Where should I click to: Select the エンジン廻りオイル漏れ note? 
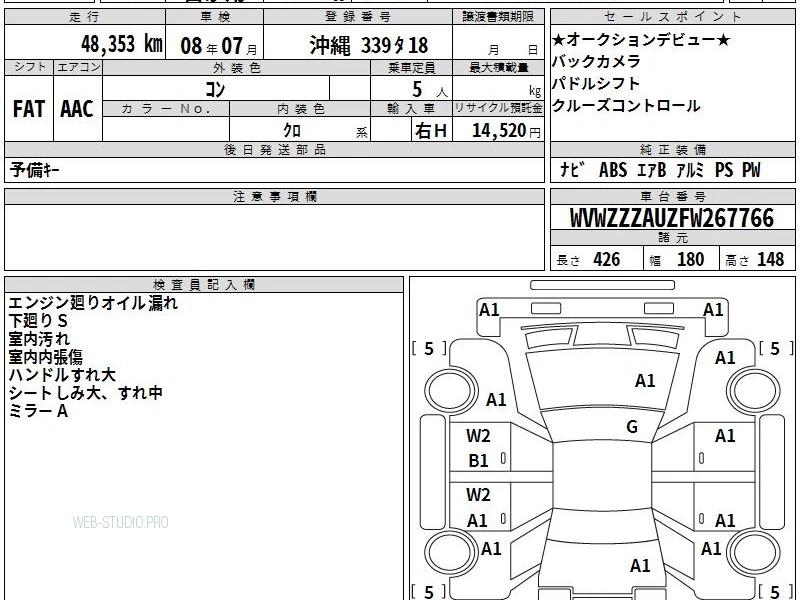[x=93, y=303]
